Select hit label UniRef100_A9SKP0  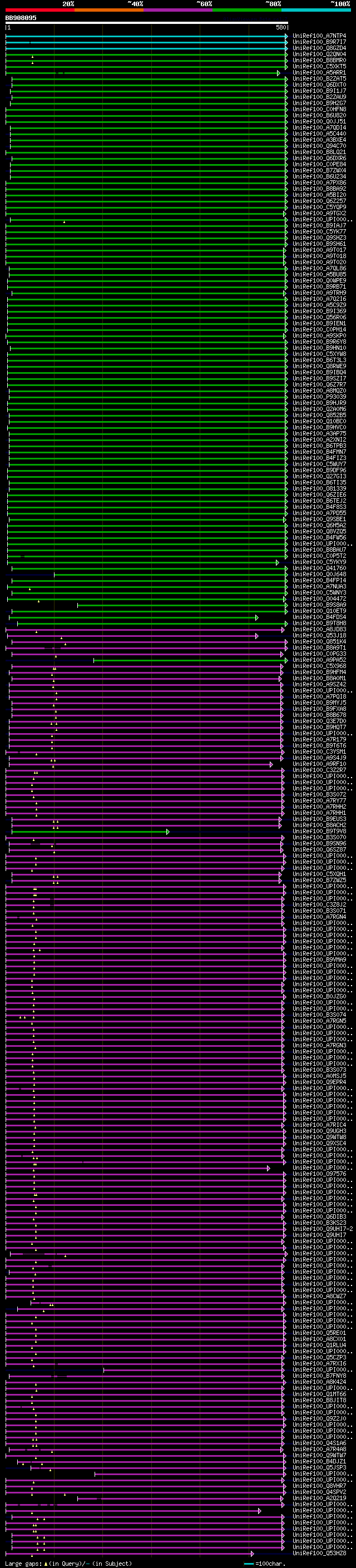click(319, 336)
